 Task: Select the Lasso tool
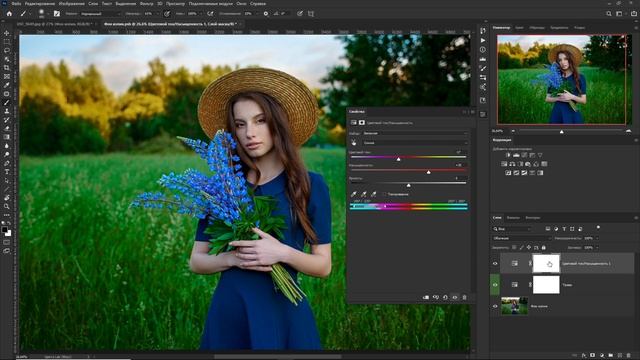click(x=7, y=50)
